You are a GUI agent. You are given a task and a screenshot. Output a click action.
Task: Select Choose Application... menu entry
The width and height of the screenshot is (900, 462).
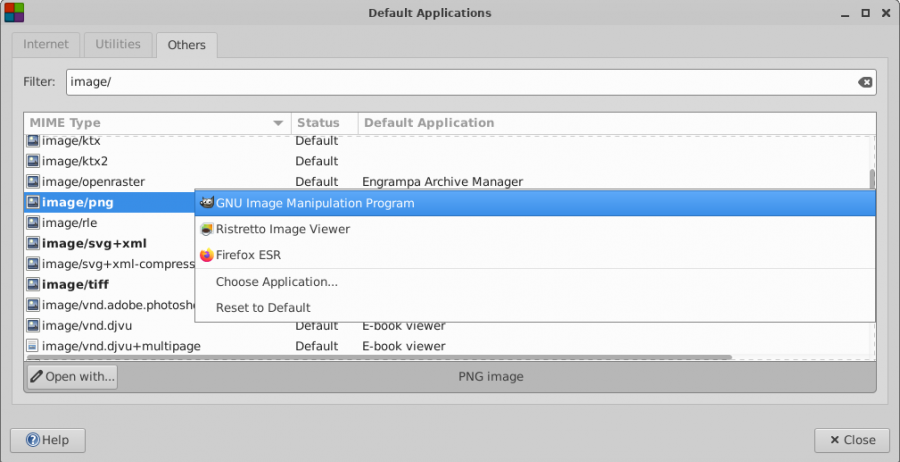(535, 282)
